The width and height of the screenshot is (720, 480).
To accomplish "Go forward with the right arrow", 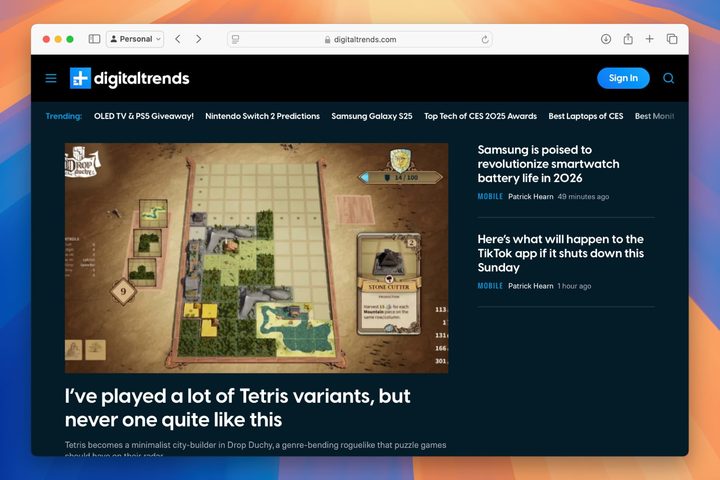I will tap(198, 39).
